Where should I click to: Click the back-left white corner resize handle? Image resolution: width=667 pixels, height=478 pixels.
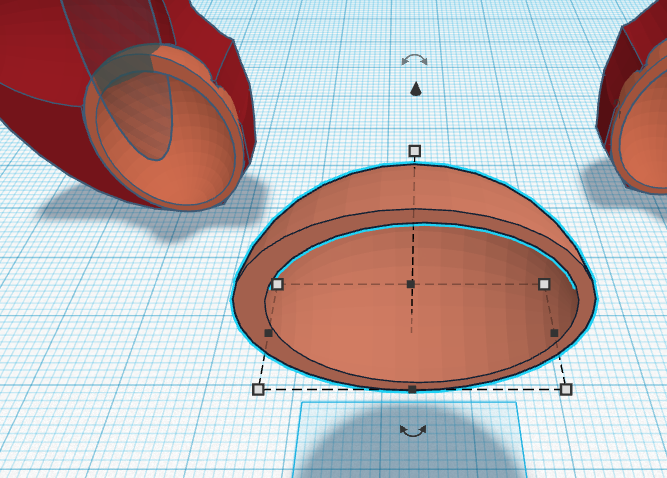coord(277,284)
